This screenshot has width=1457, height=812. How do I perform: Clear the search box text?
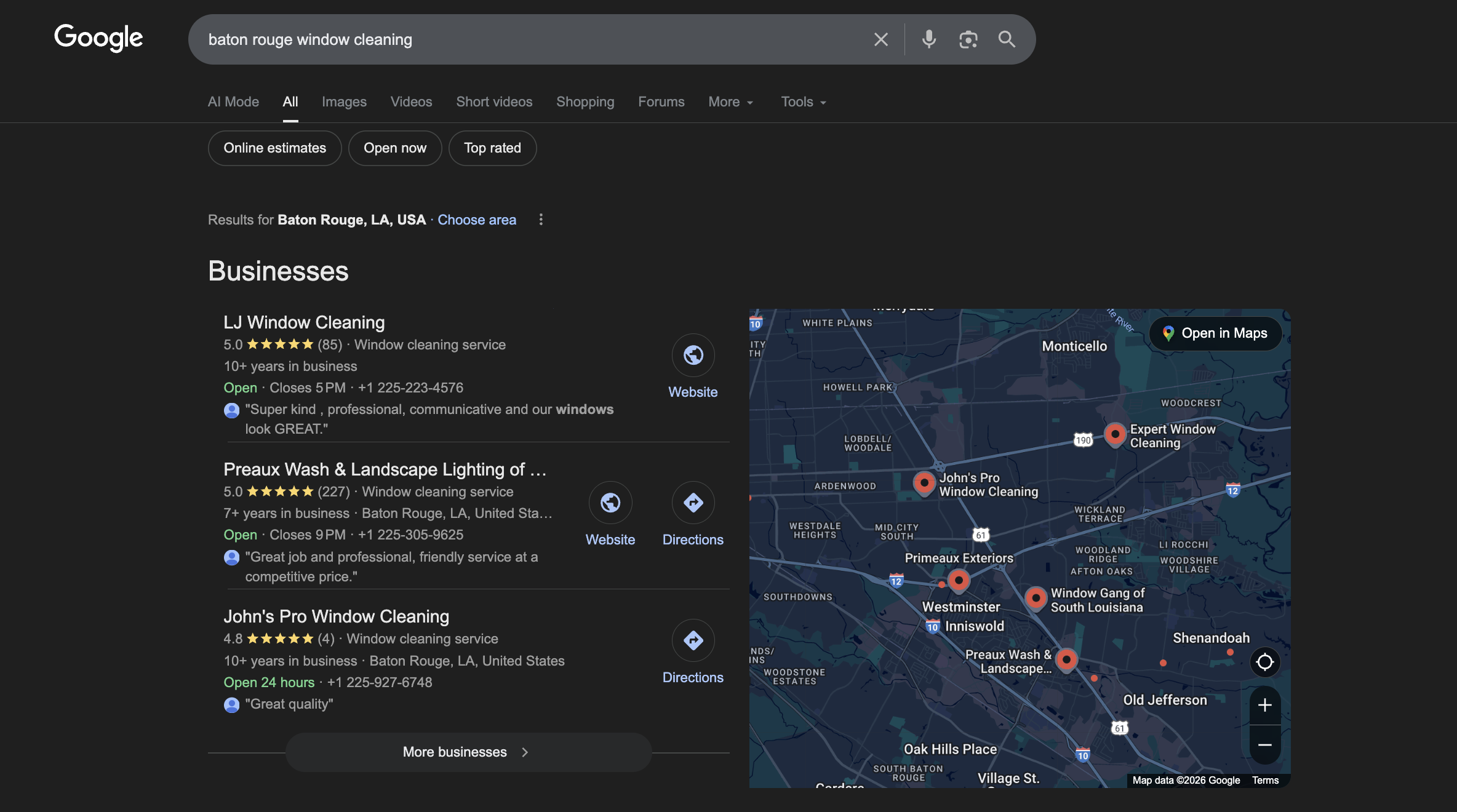click(880, 39)
